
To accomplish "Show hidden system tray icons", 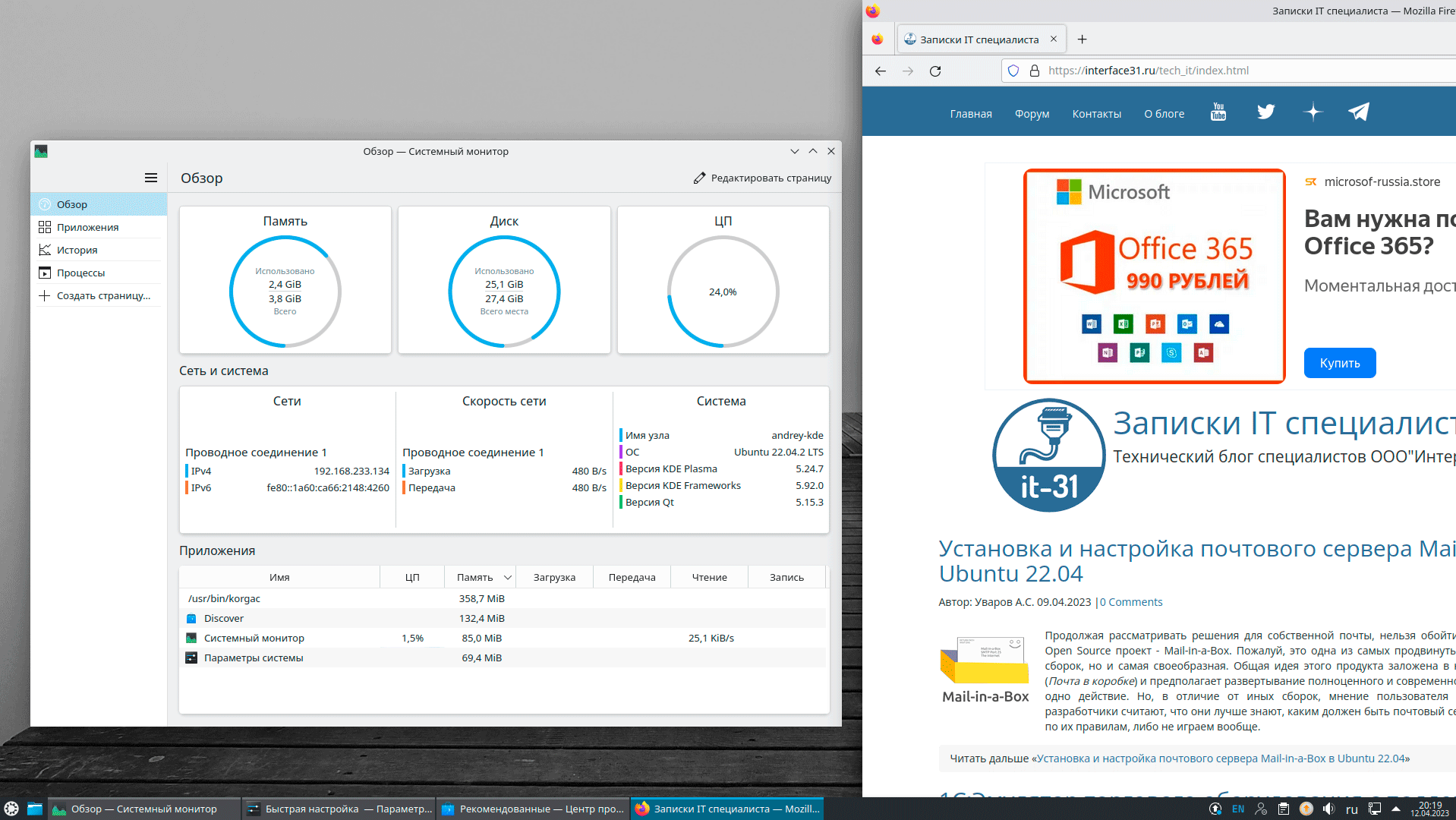I will 1395,809.
